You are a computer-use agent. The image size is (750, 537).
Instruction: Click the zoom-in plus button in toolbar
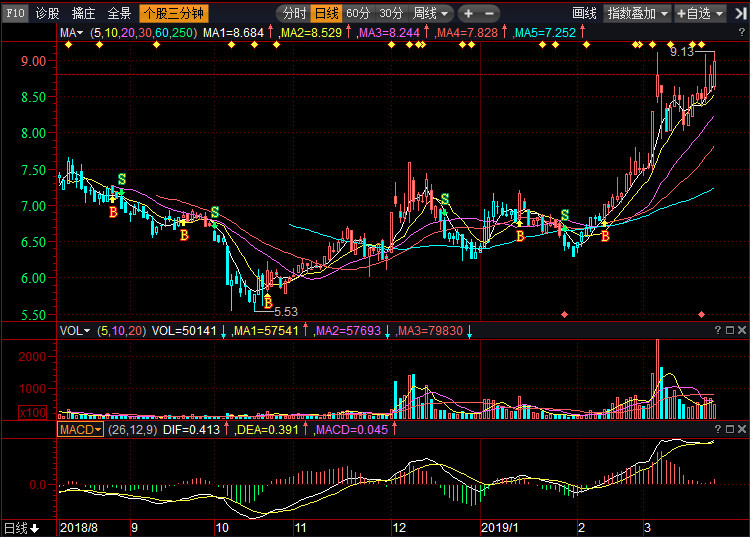(x=470, y=14)
